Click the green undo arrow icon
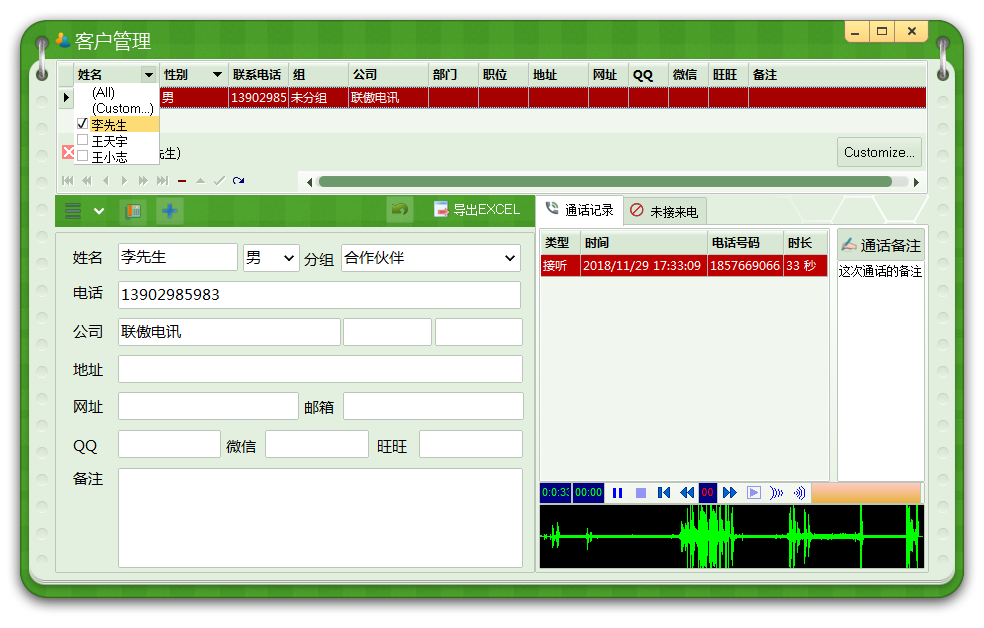Screen dimensions: 984x628 pos(400,210)
